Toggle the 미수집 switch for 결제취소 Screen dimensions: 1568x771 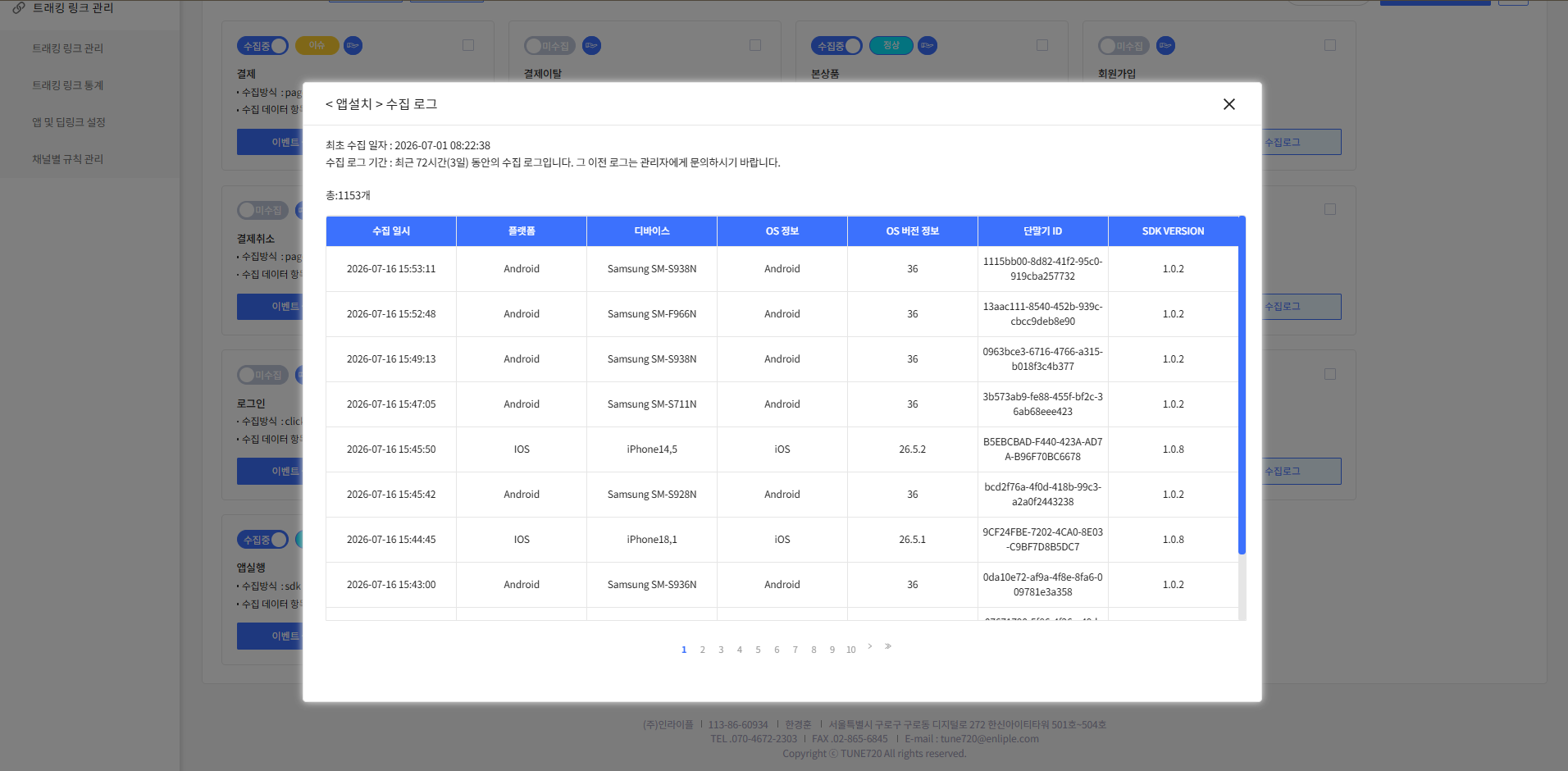tap(262, 211)
